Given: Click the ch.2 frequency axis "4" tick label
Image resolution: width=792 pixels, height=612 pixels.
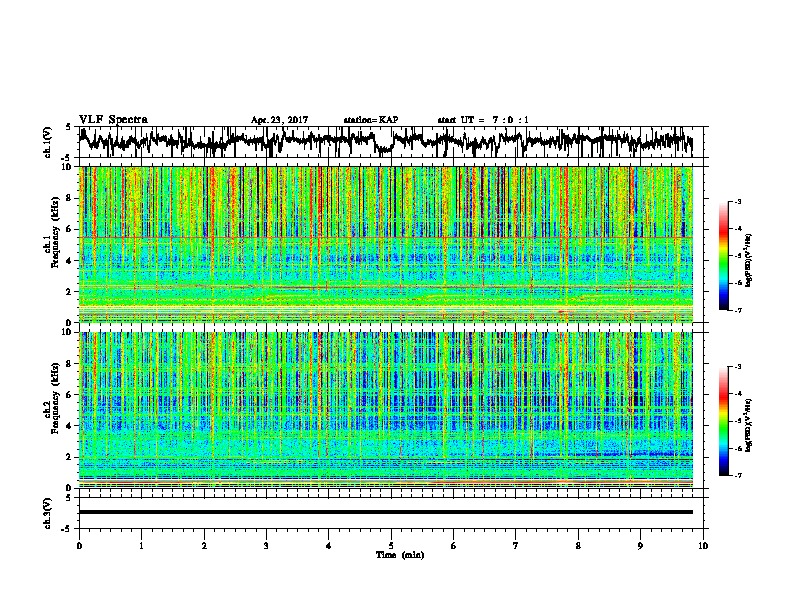Looking at the screenshot, I should click(70, 426).
